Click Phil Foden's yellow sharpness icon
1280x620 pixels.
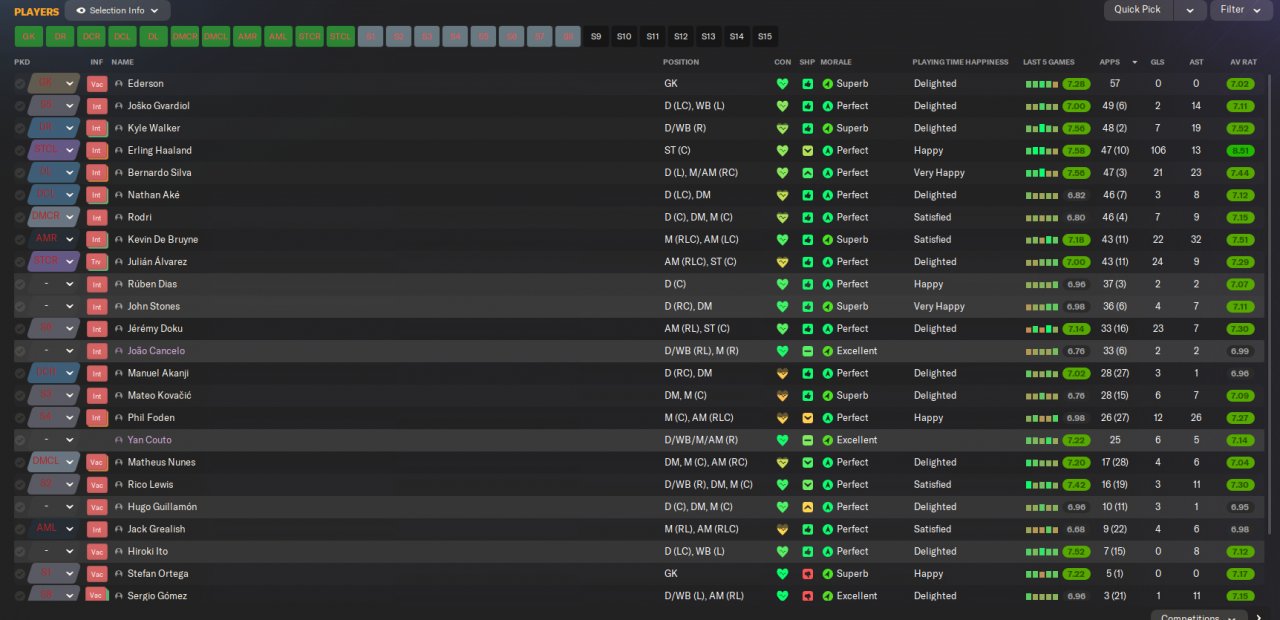coord(807,418)
